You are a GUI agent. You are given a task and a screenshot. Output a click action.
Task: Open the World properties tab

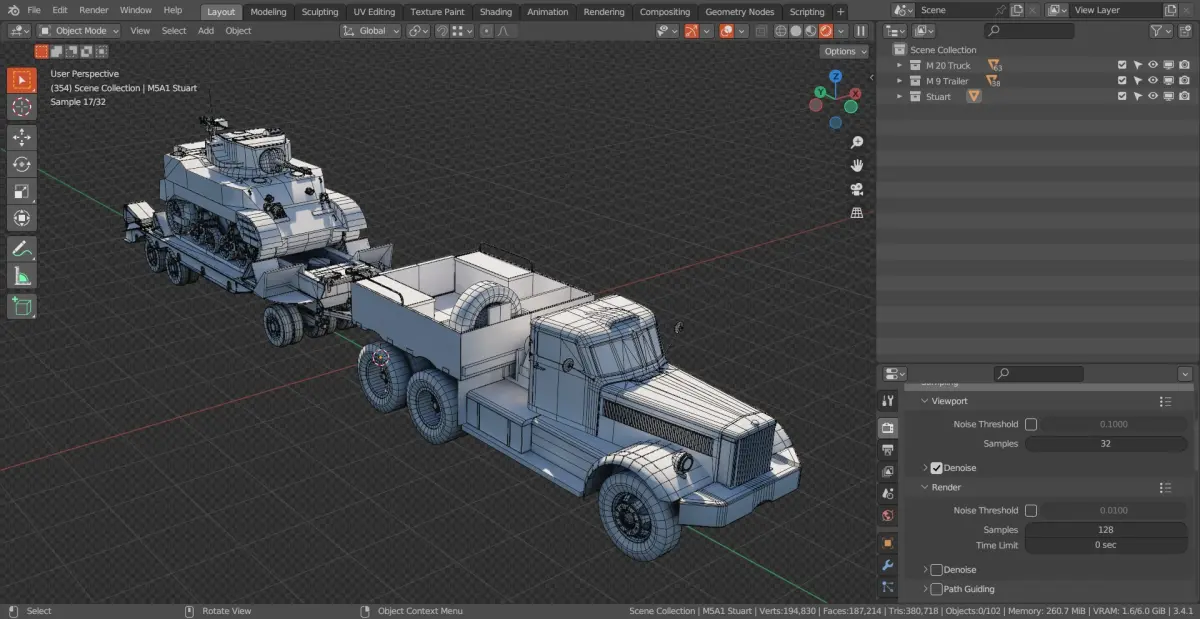tap(887, 516)
